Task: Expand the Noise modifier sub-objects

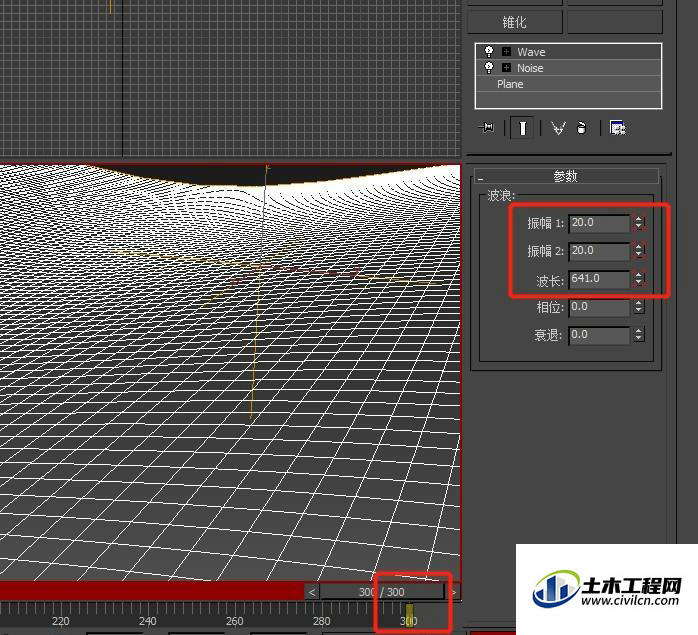Action: (x=506, y=68)
